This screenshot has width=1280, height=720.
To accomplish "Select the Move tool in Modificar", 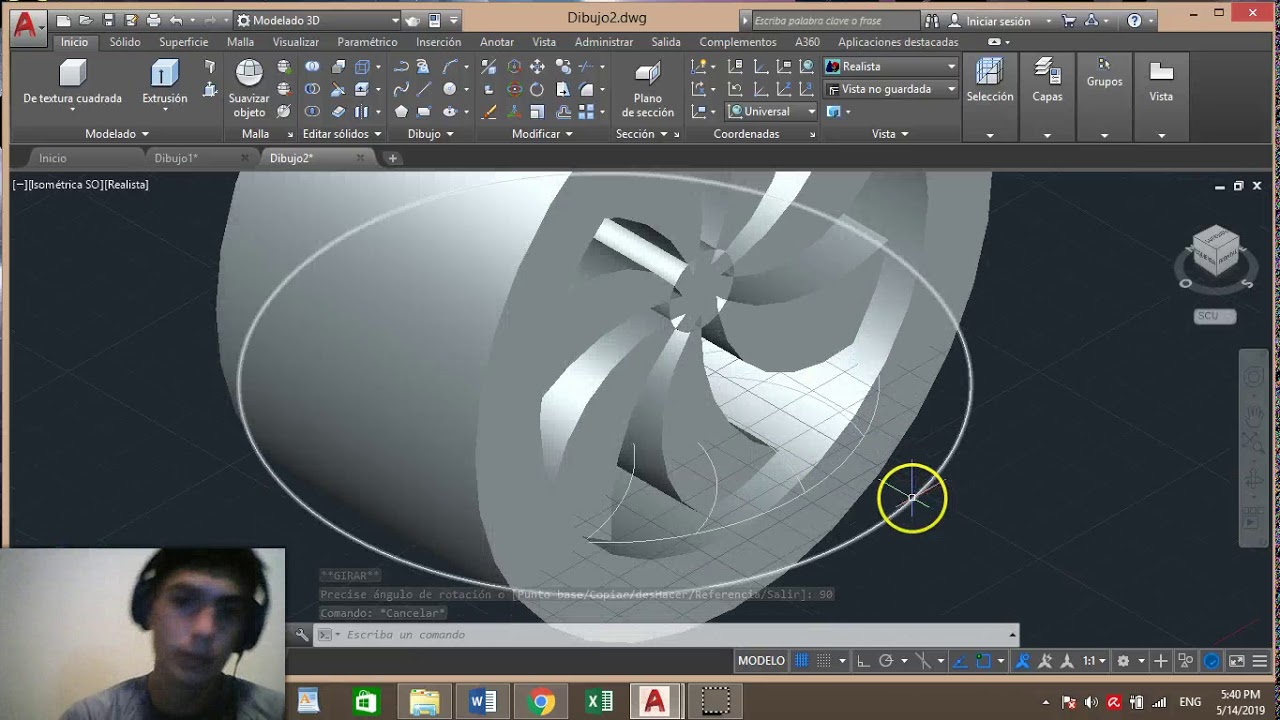I will [x=537, y=66].
